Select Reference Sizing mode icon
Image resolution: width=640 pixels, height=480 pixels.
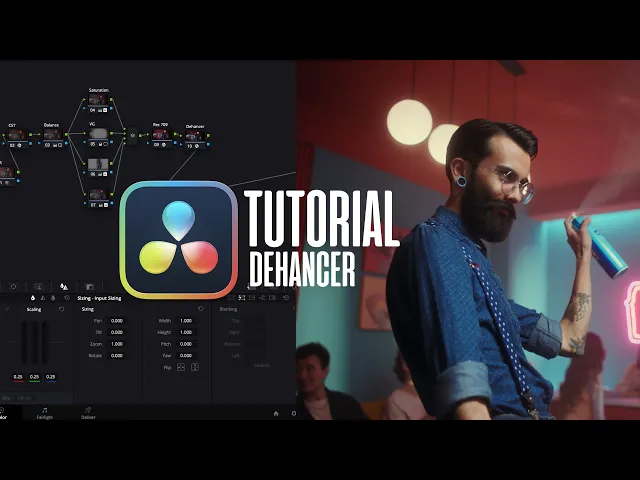click(272, 298)
